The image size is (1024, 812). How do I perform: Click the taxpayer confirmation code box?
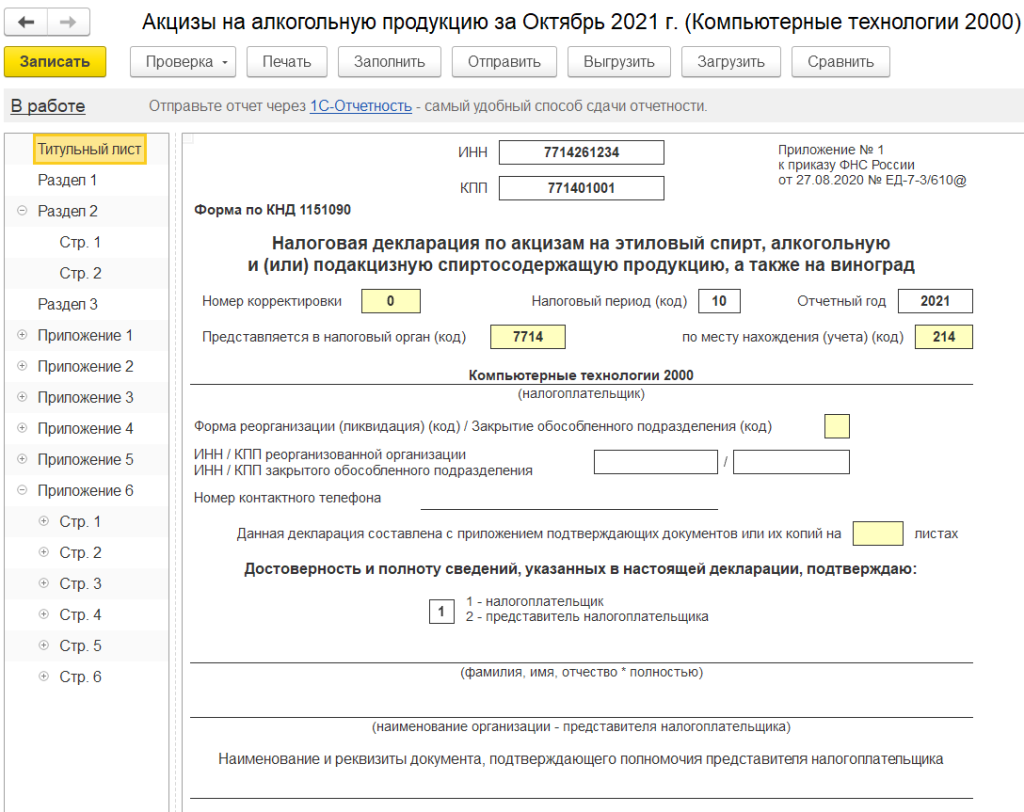point(441,610)
